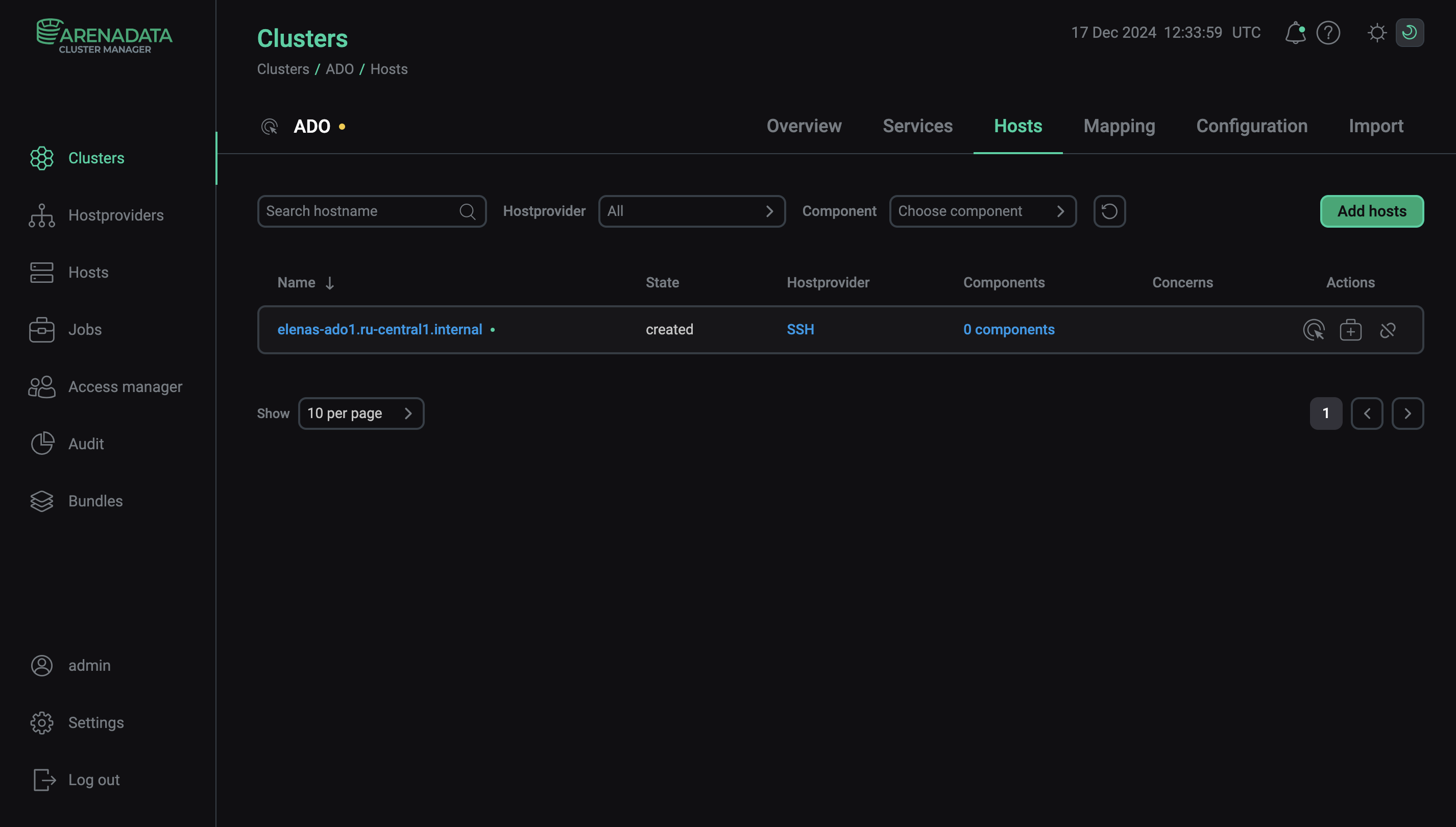The width and height of the screenshot is (1456, 827).
Task: Select page 1 in pagination
Action: click(x=1325, y=413)
